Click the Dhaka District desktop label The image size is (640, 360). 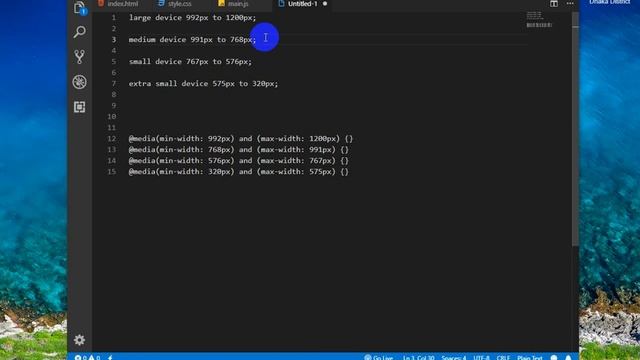(x=609, y=2)
